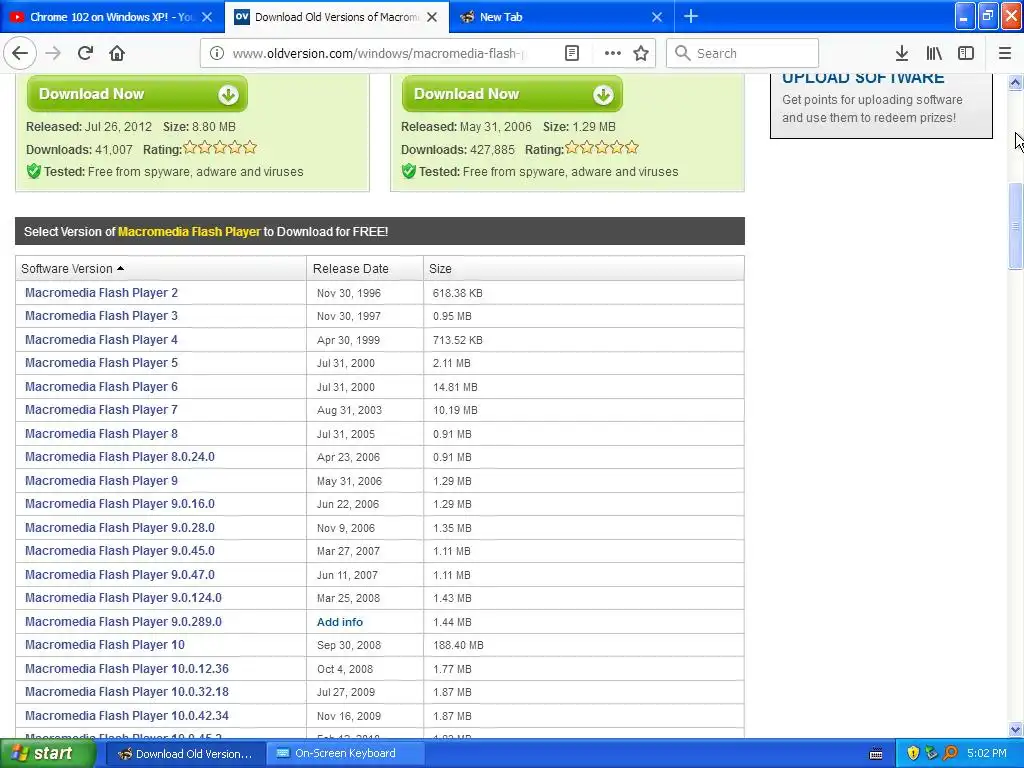Click the Search box in toolbar
Screen dimensions: 1024x768
click(x=743, y=53)
